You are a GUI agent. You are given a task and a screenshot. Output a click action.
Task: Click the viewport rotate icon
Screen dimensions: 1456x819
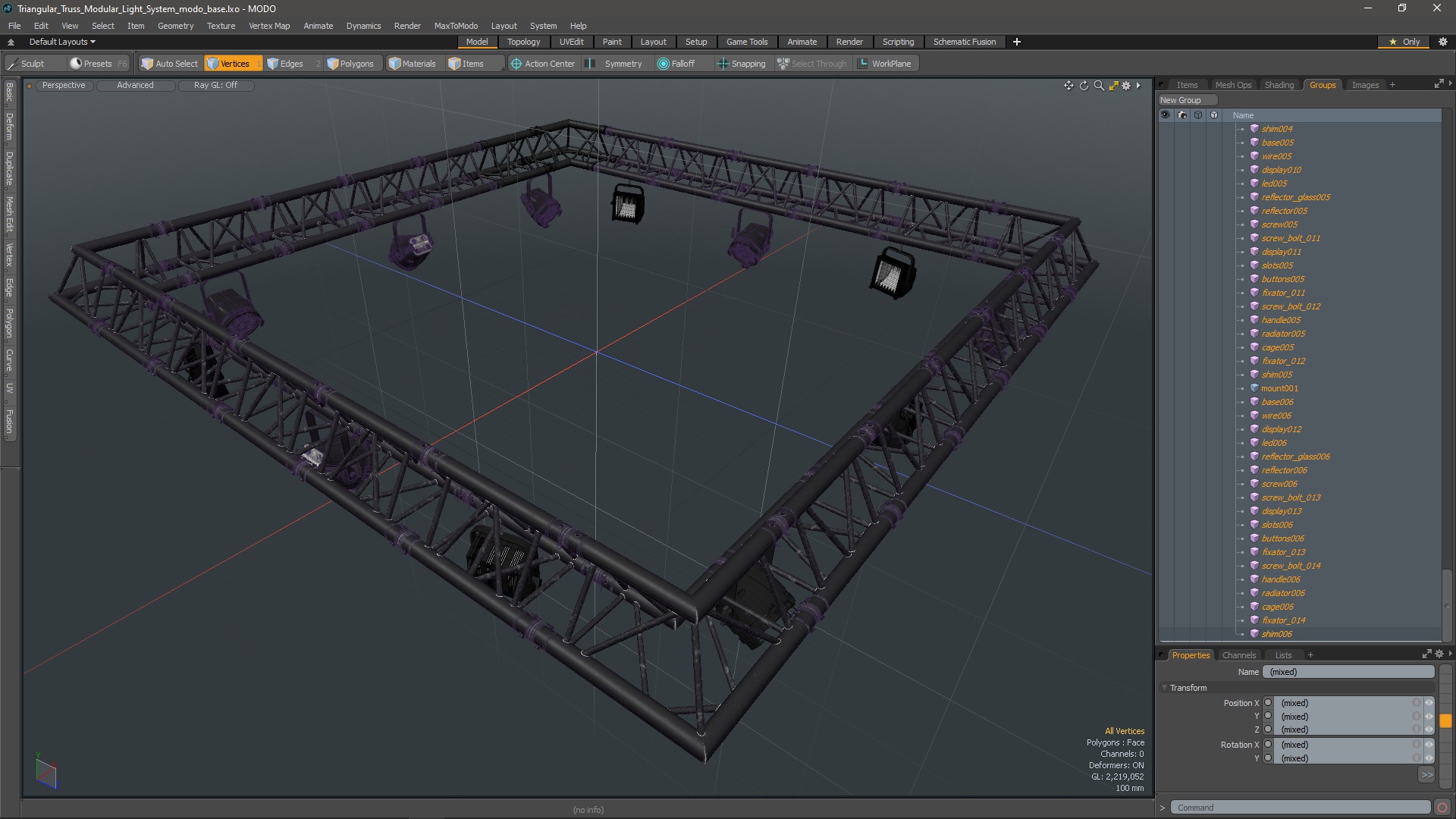tap(1084, 86)
